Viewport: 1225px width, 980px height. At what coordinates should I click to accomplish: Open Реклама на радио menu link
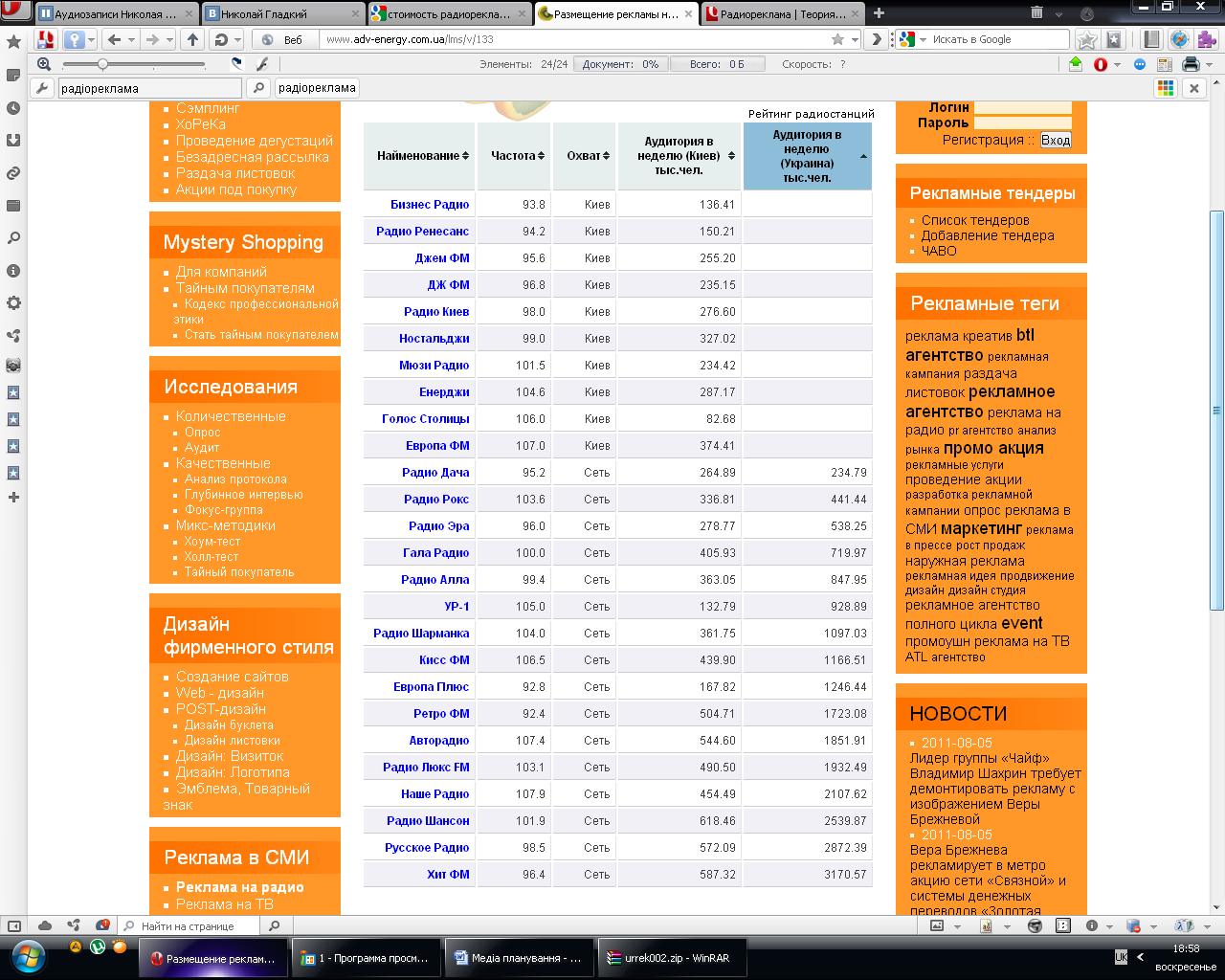coord(240,887)
